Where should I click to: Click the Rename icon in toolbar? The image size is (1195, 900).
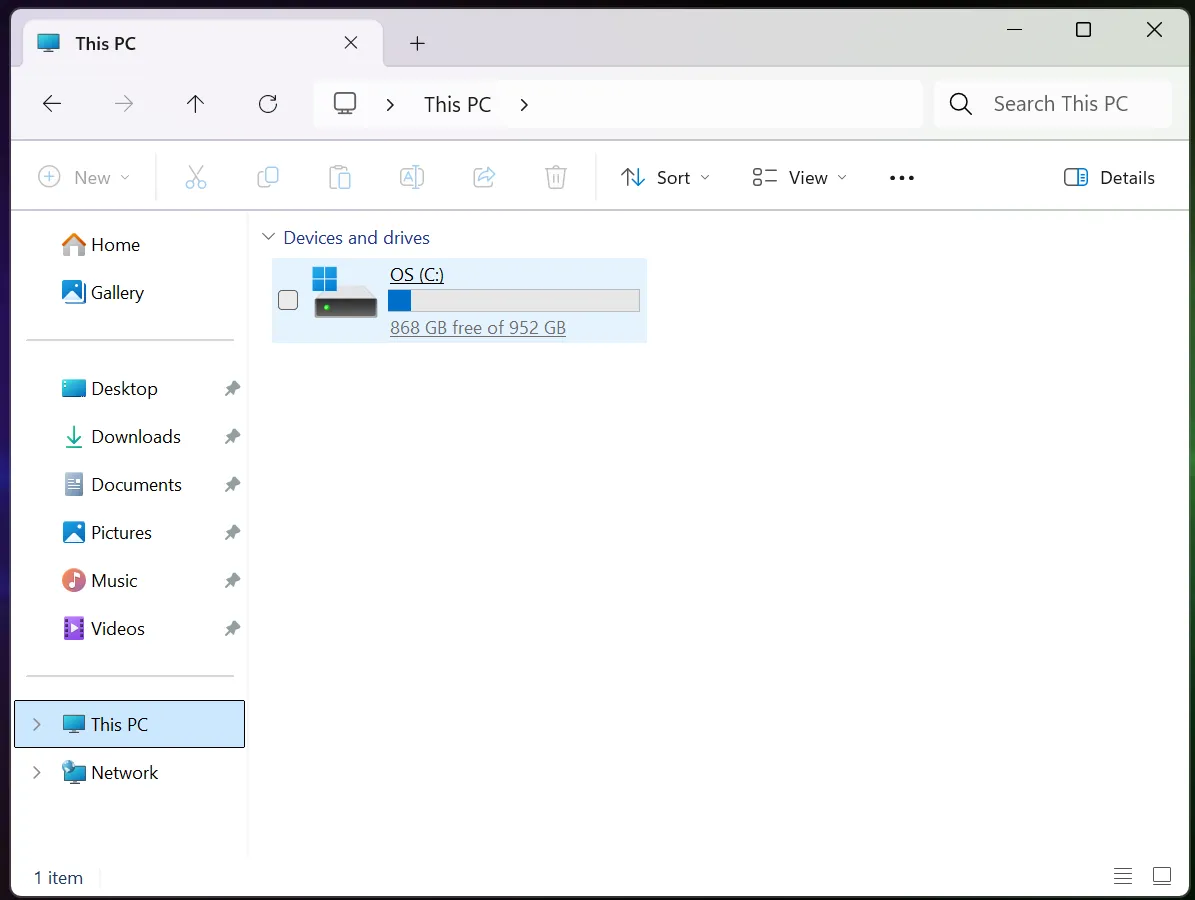[x=412, y=178]
